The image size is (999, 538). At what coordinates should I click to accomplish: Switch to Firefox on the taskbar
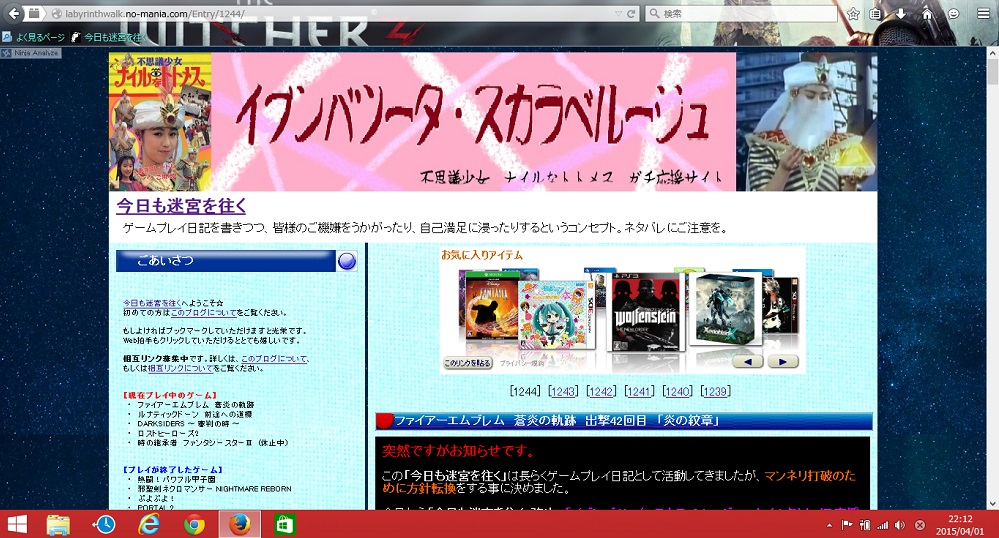pyautogui.click(x=240, y=525)
